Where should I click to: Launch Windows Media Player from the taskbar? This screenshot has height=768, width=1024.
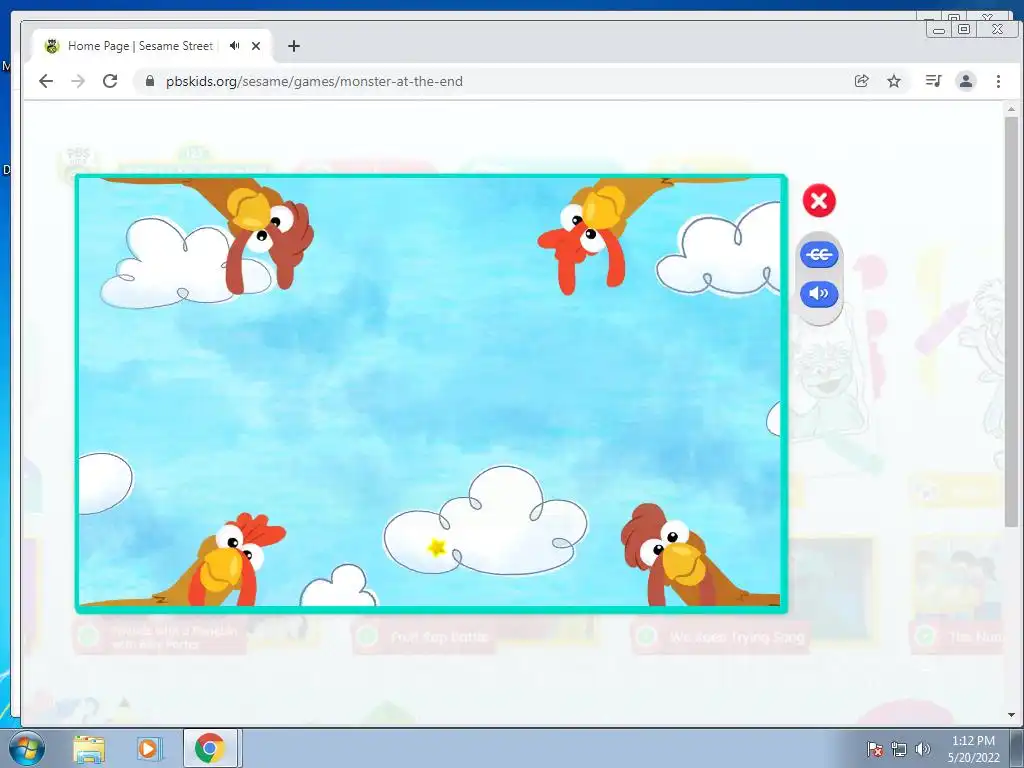[148, 748]
